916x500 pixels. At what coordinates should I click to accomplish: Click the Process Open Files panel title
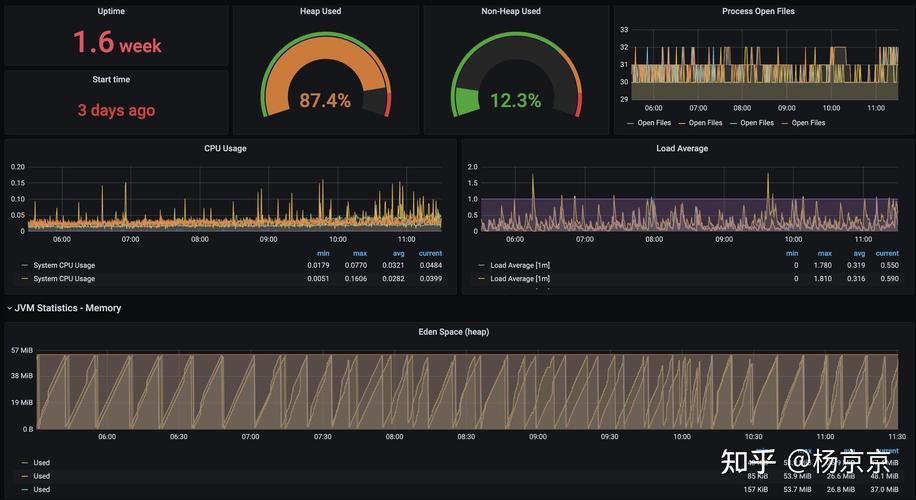point(758,12)
